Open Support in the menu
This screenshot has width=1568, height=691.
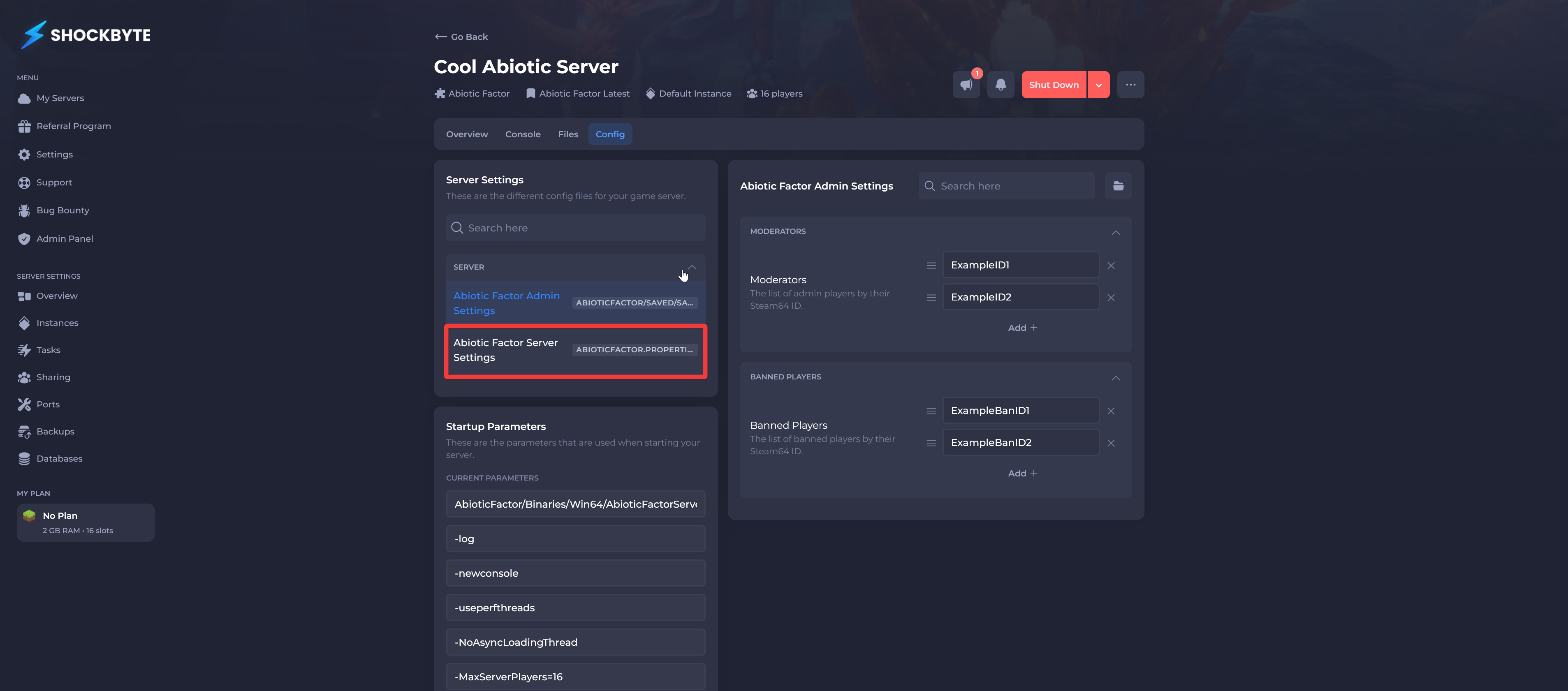click(45, 182)
